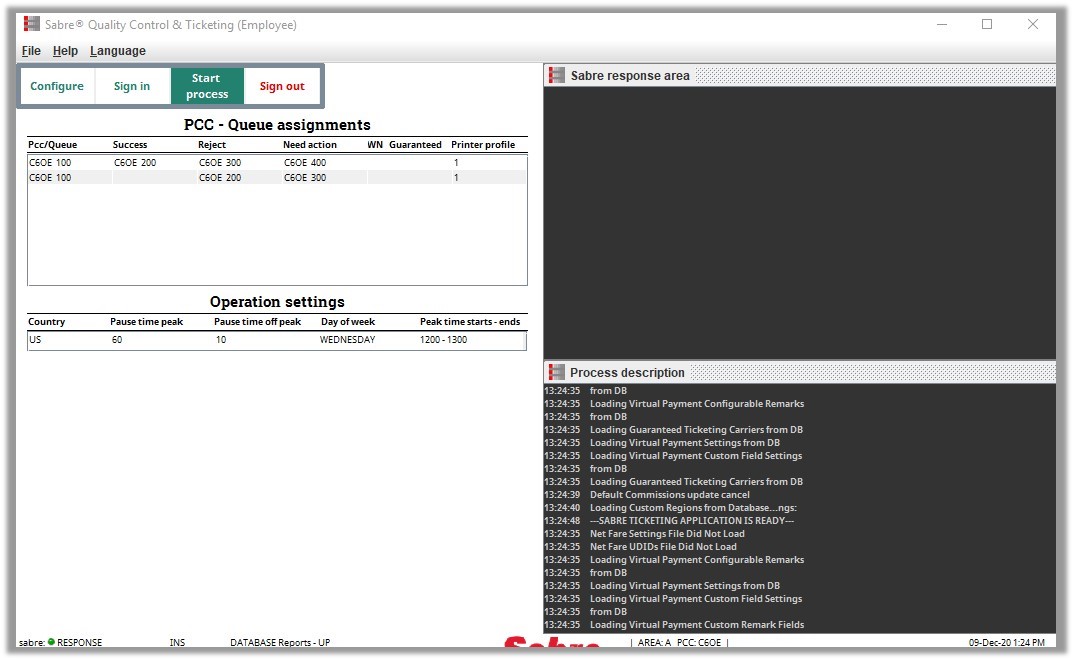This screenshot has height=660, width=1074.
Task: Click the WN column header
Action: [375, 144]
